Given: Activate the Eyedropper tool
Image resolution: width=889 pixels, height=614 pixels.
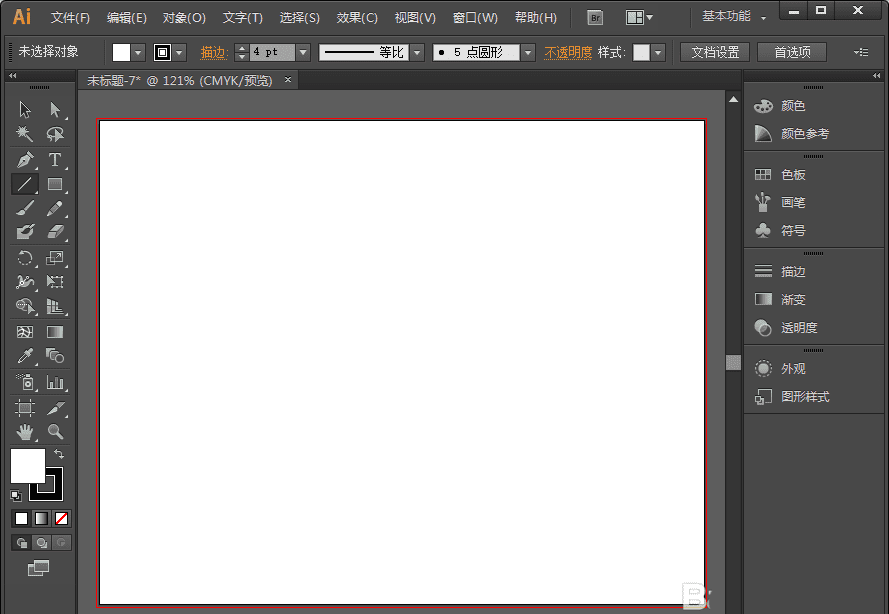Looking at the screenshot, I should (25, 356).
